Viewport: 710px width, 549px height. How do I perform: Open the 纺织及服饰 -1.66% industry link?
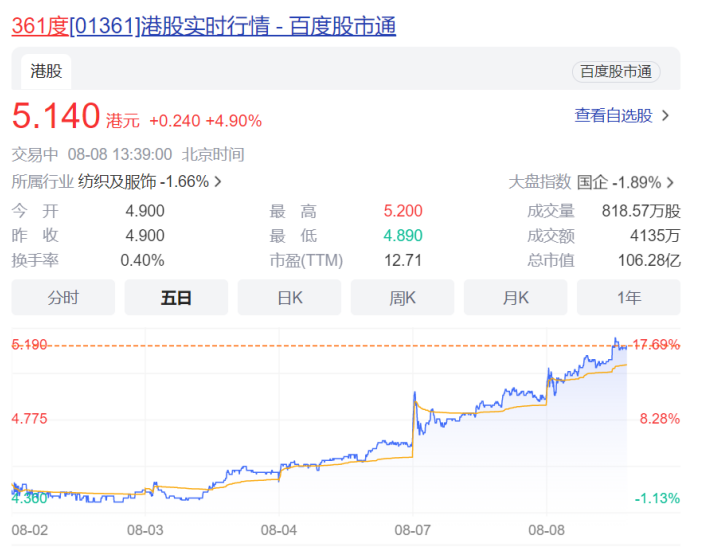[143, 182]
